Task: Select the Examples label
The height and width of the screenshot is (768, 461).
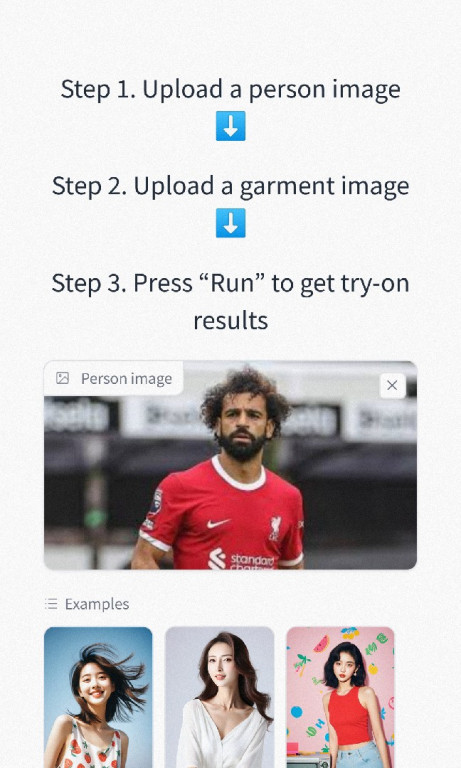Action: [97, 604]
